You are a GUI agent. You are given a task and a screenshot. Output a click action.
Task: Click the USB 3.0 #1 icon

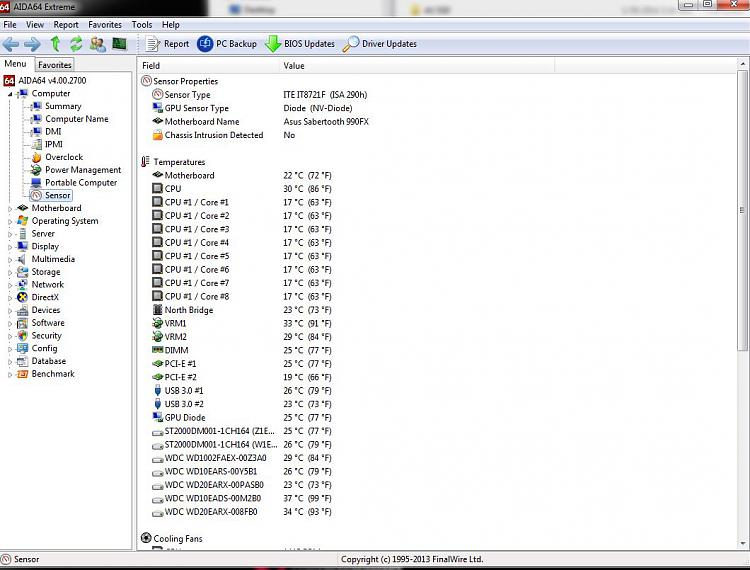coord(157,390)
